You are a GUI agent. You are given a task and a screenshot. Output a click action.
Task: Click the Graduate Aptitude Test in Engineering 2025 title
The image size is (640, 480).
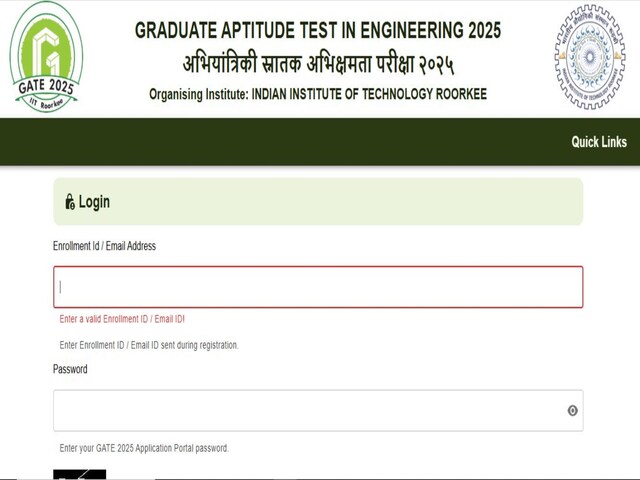tap(318, 31)
